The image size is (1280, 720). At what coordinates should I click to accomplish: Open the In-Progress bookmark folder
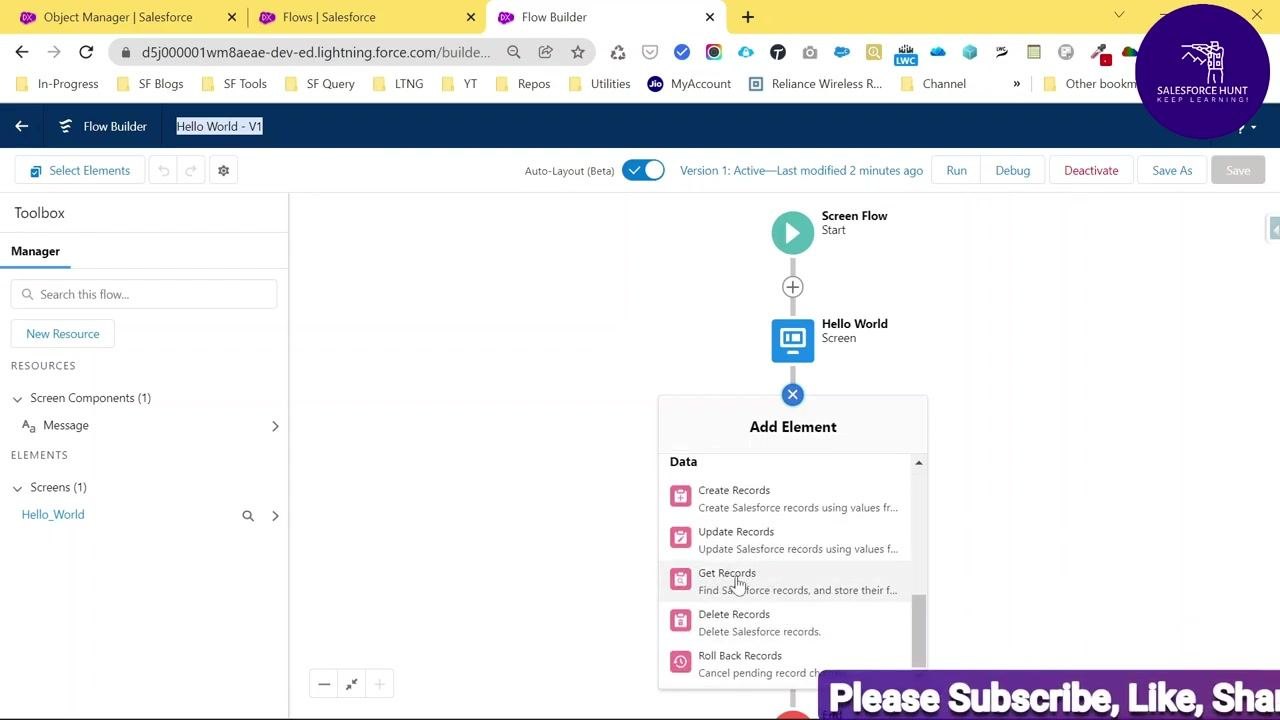coord(57,84)
